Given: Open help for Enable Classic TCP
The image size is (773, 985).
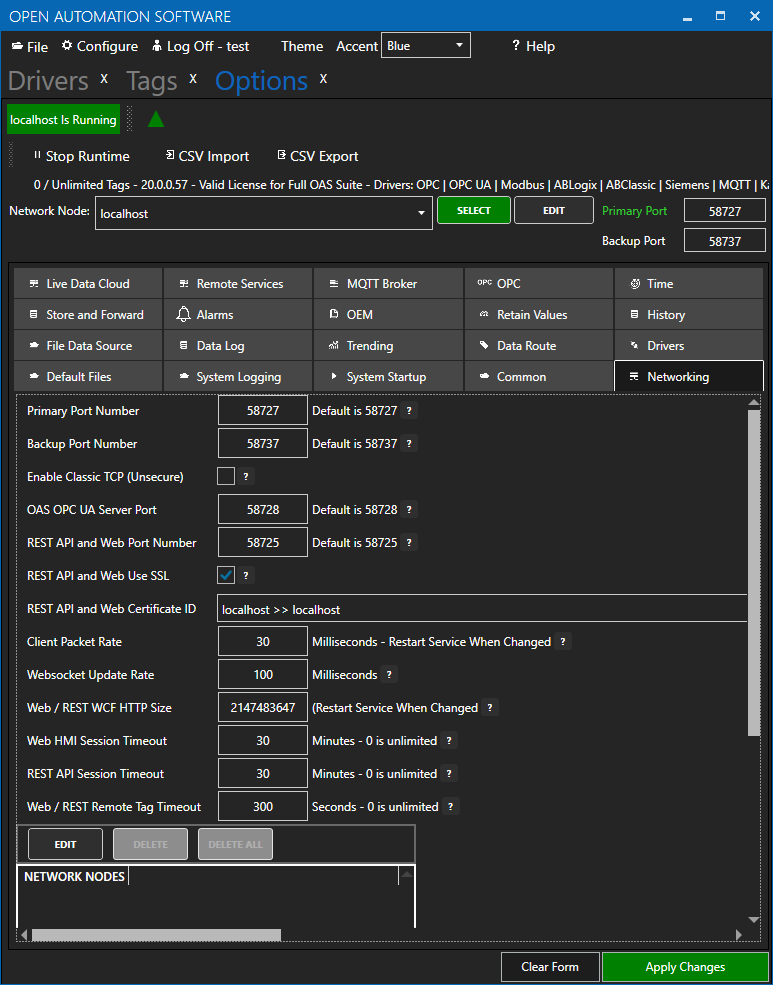Looking at the screenshot, I should point(246,477).
